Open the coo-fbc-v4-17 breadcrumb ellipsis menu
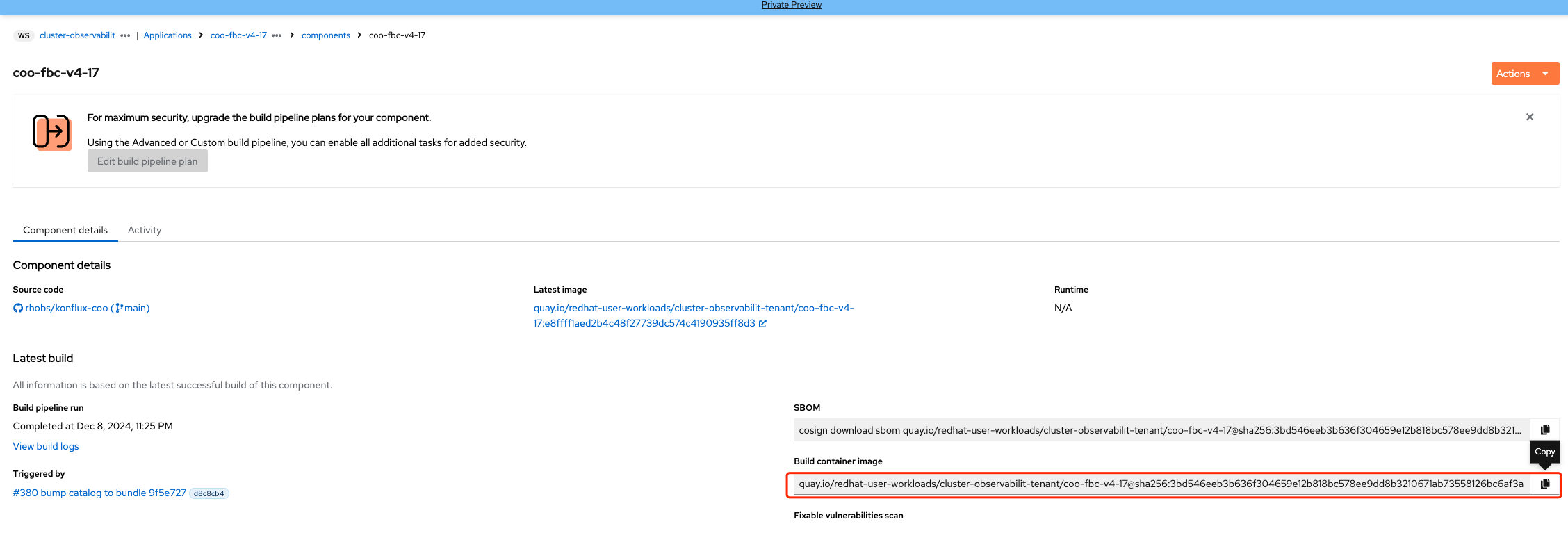This screenshot has width=1568, height=533. tap(277, 35)
